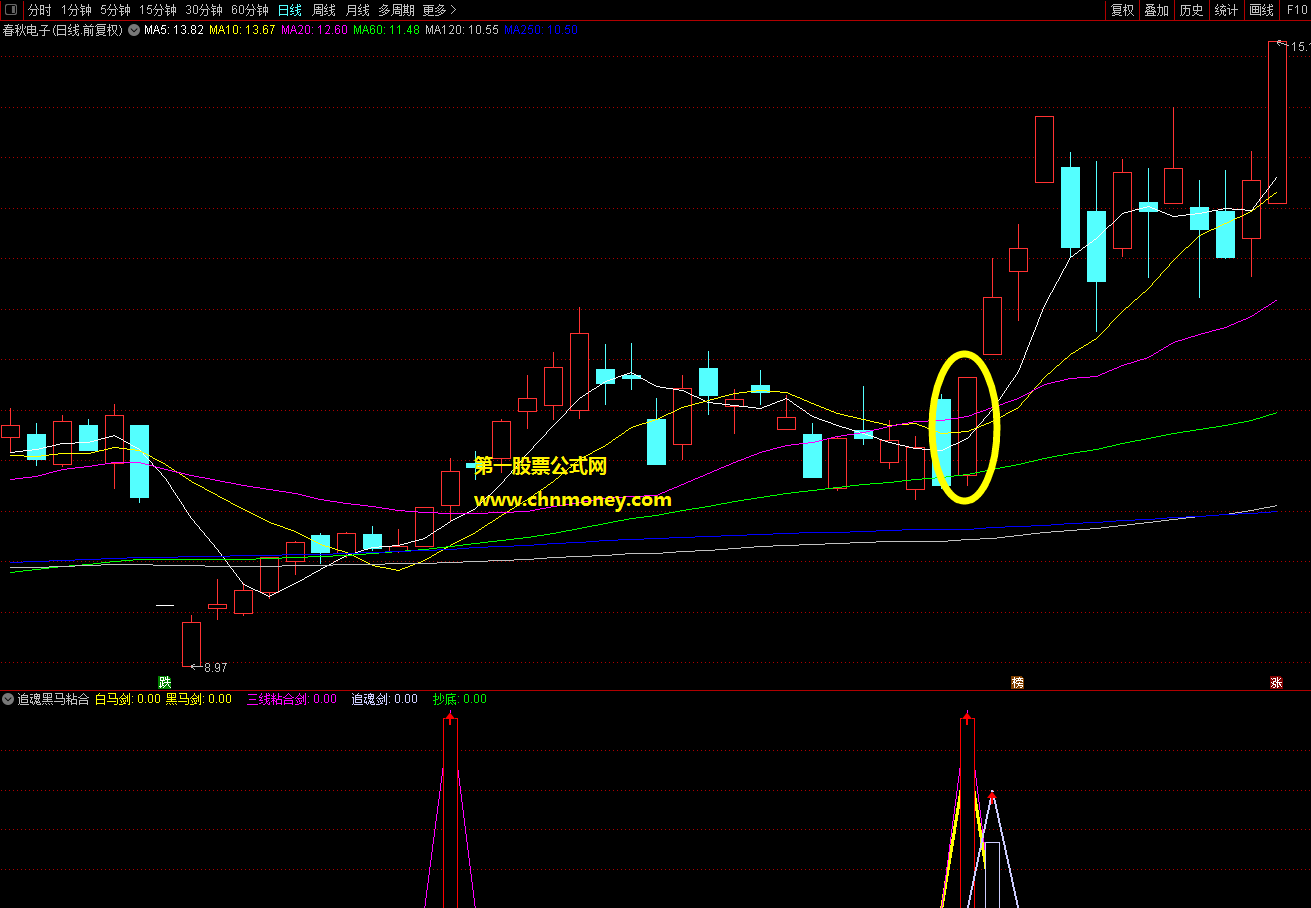Switch to the 分时 intraday view
The height and width of the screenshot is (908, 1311).
pos(40,10)
